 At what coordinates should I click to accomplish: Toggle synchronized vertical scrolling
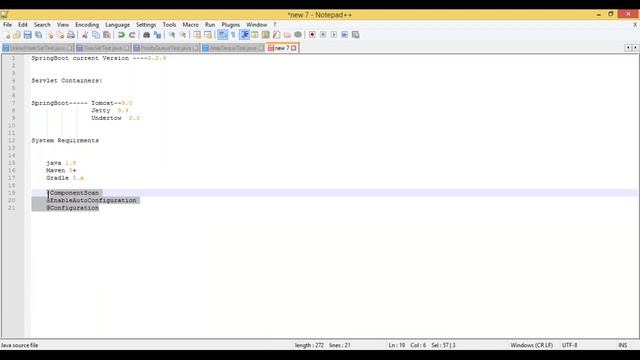tap(197, 35)
